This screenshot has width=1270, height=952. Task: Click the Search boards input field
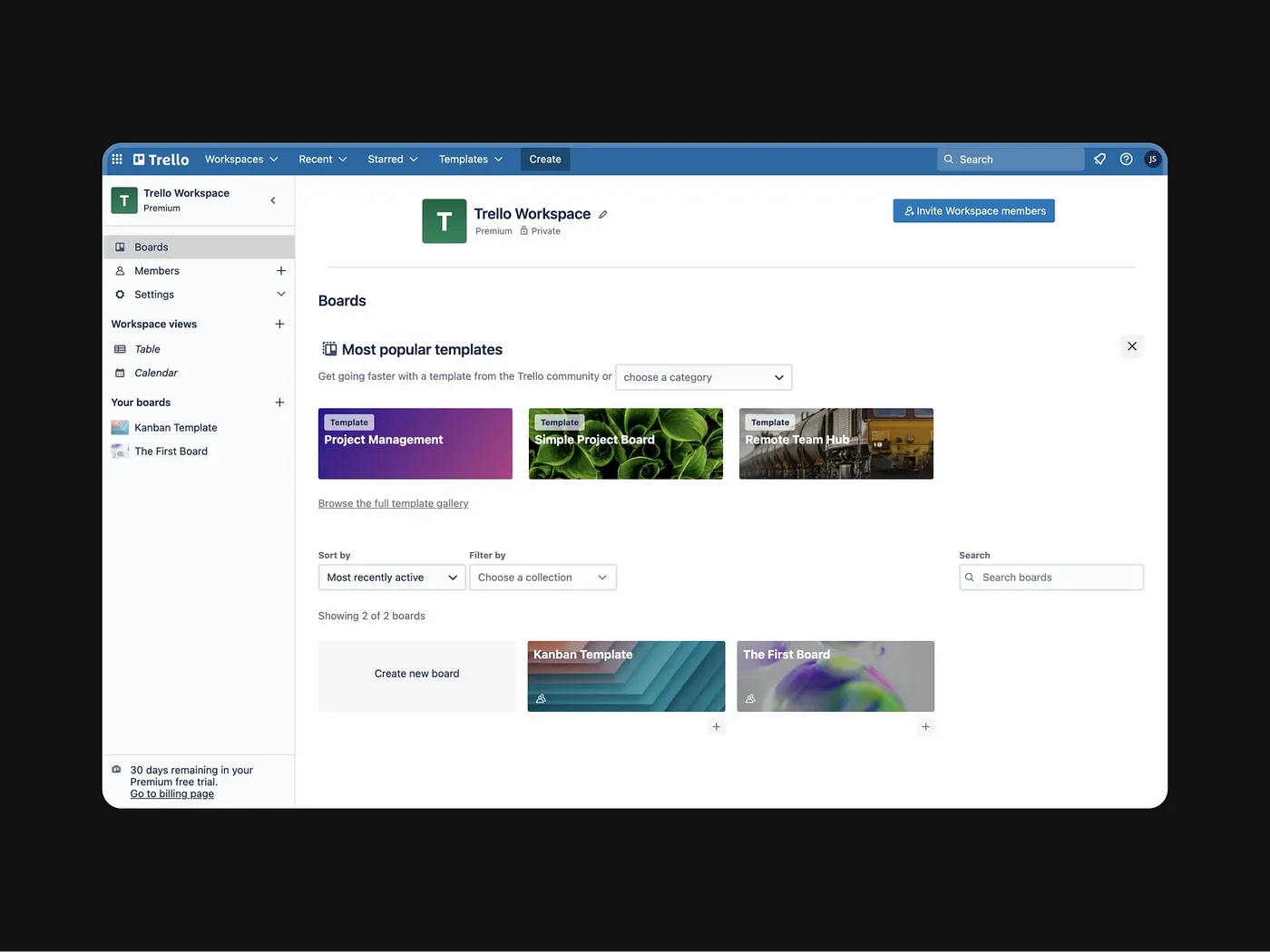click(x=1050, y=577)
